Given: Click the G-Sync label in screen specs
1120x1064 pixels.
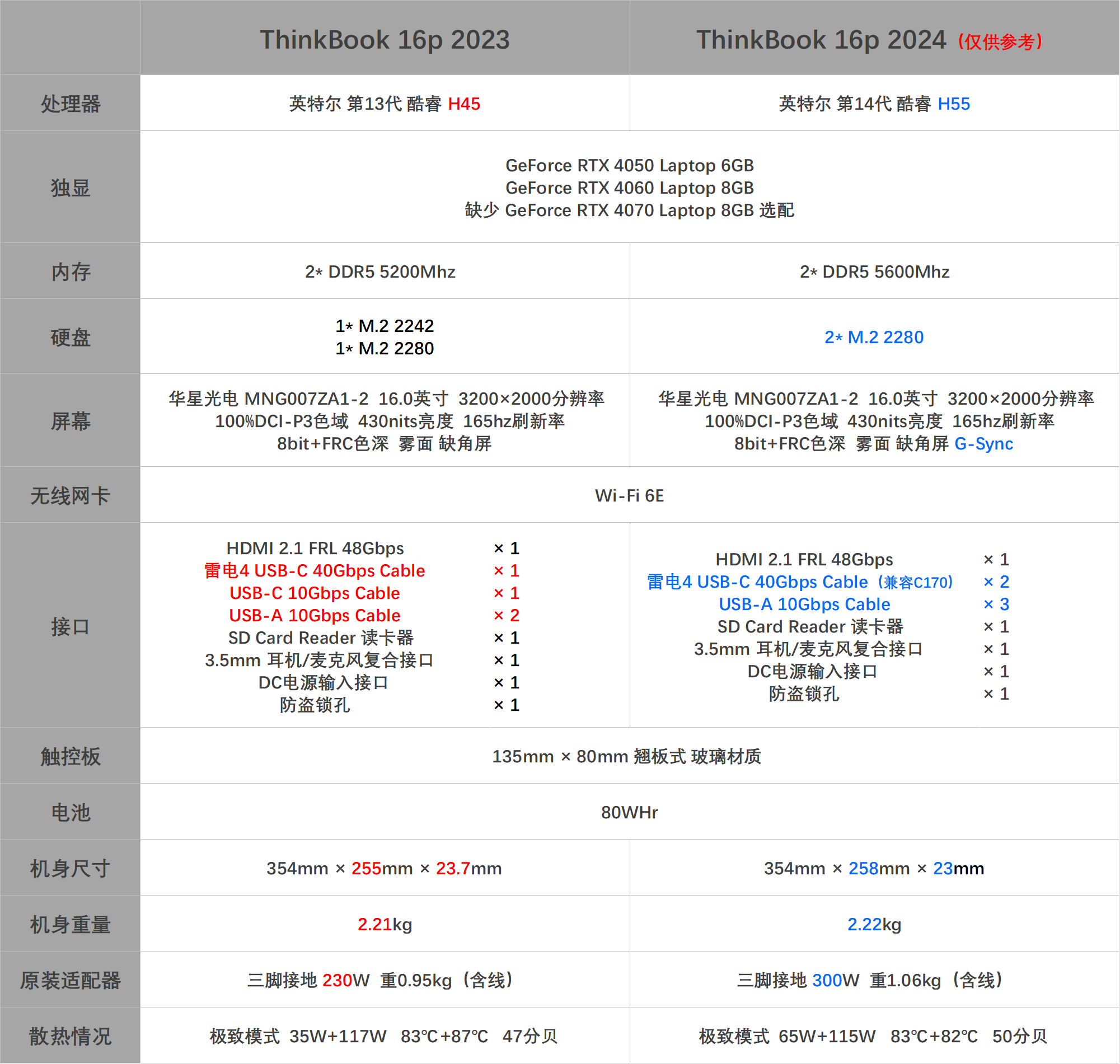Looking at the screenshot, I should (x=985, y=444).
